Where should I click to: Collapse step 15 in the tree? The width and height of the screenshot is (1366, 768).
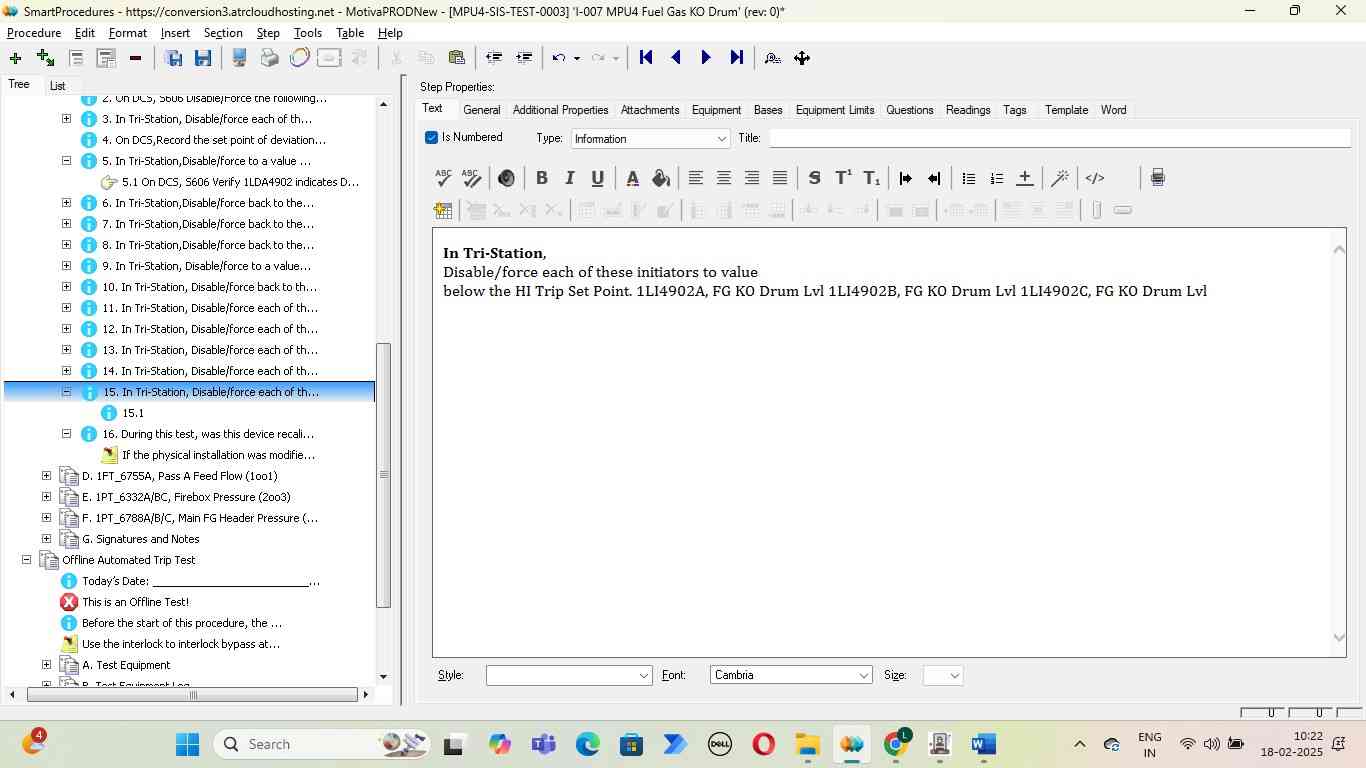click(x=67, y=392)
